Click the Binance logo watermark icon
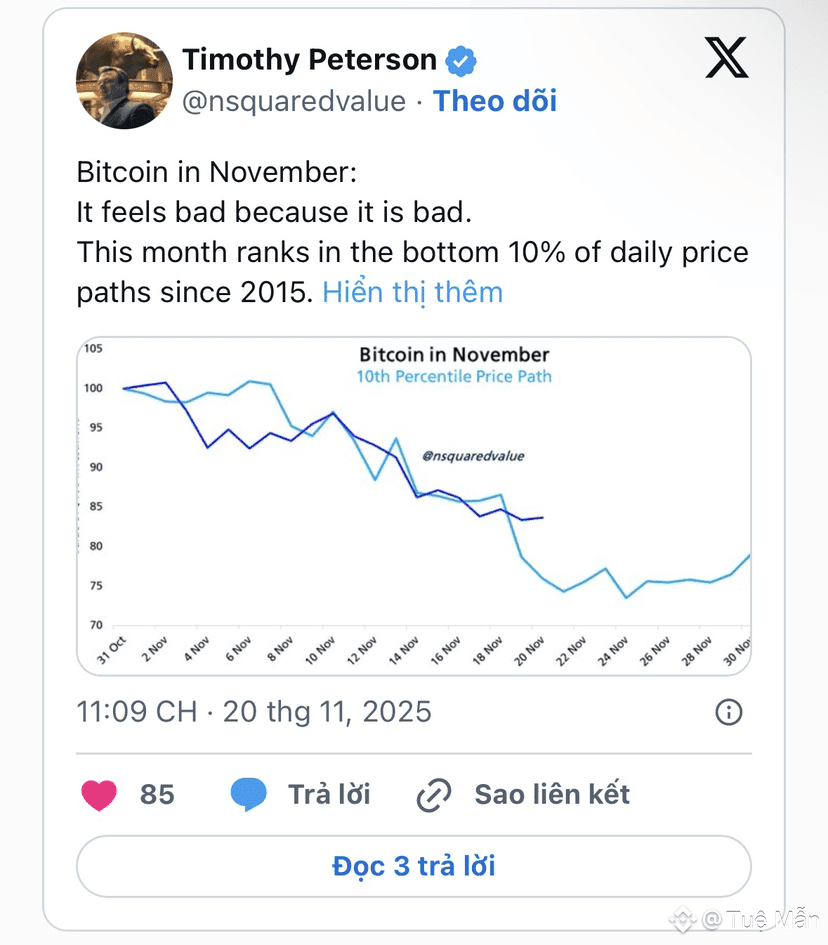 click(x=683, y=919)
